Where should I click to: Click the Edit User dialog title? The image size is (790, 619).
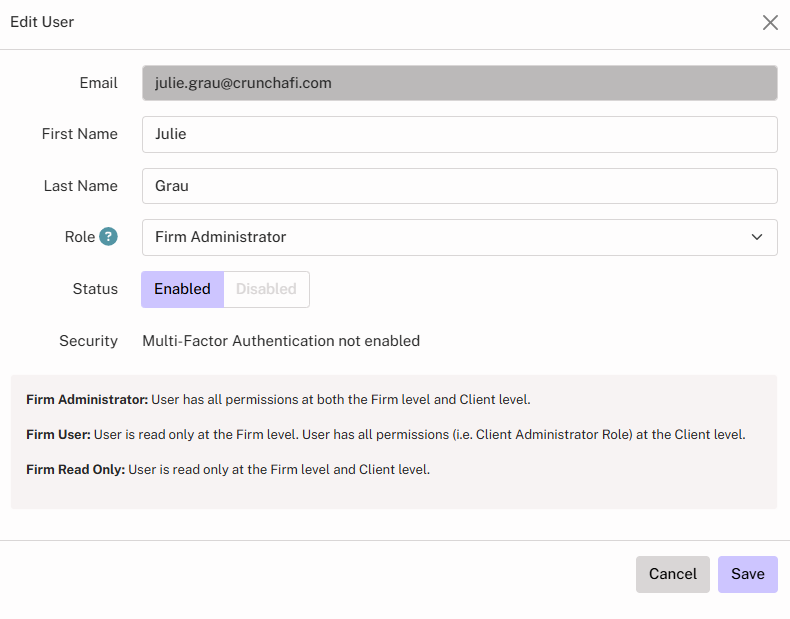(x=42, y=22)
